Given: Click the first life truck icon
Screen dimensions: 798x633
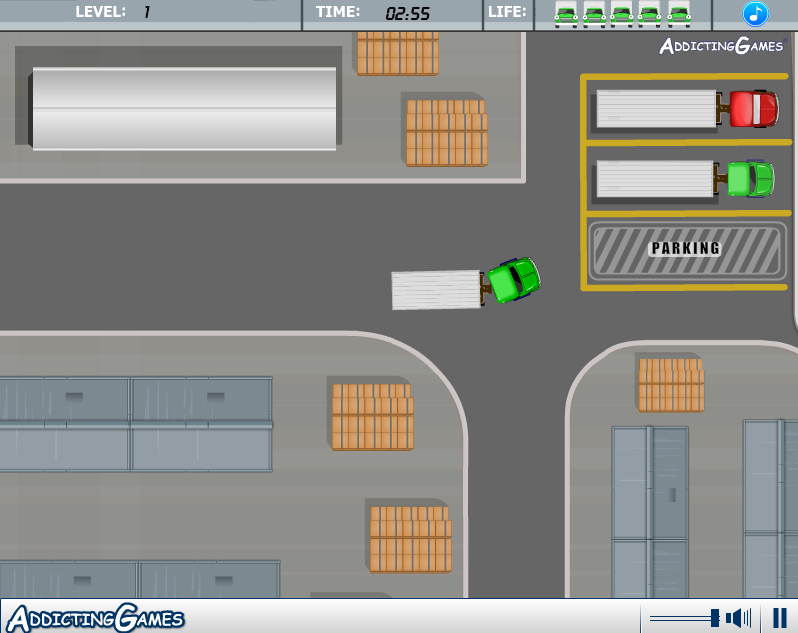Looking at the screenshot, I should (x=566, y=15).
